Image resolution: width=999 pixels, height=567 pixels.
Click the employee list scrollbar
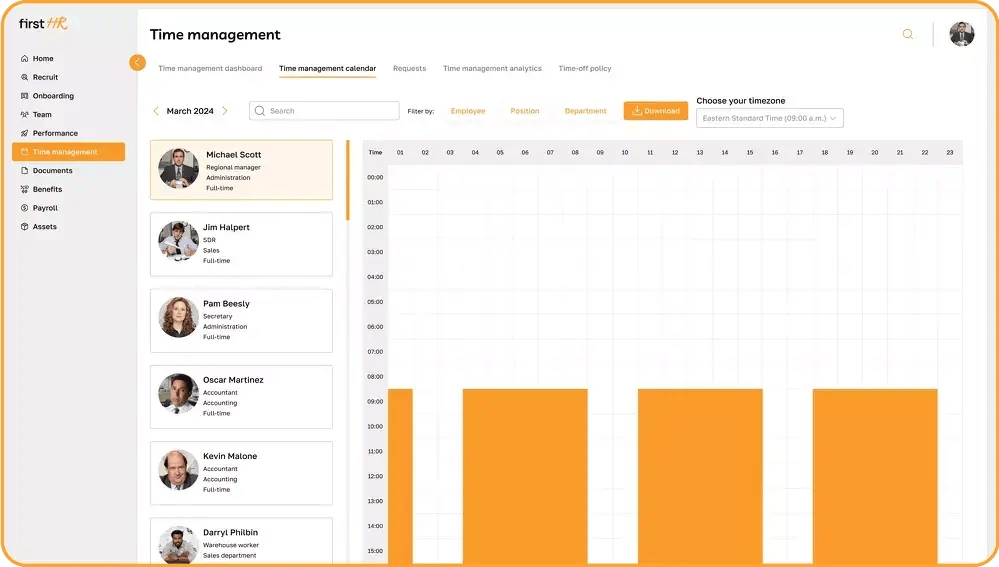click(347, 180)
